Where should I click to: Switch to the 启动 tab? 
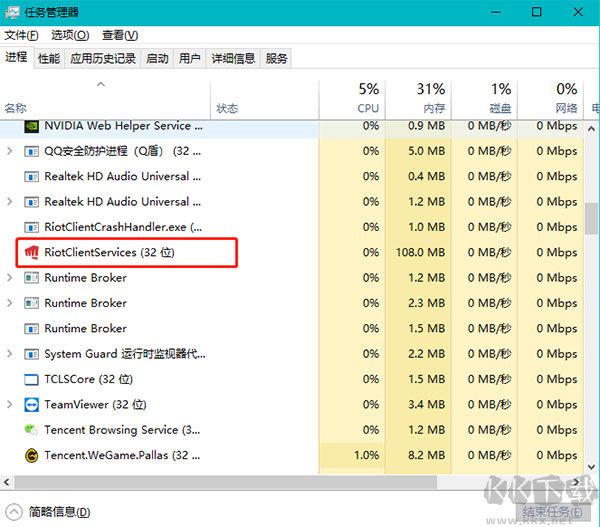click(157, 59)
